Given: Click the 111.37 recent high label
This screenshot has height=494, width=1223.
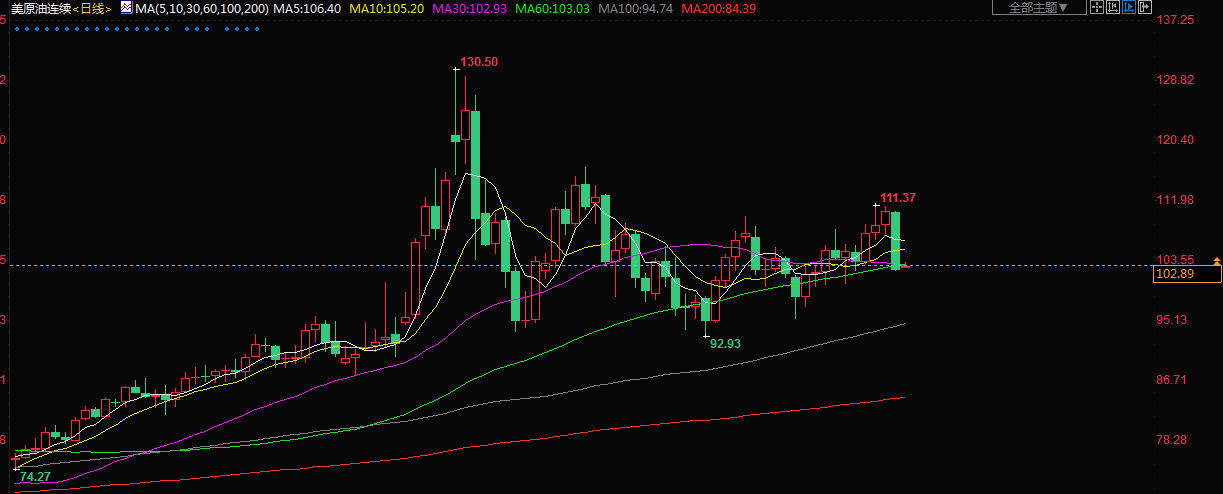Looking at the screenshot, I should tap(898, 198).
